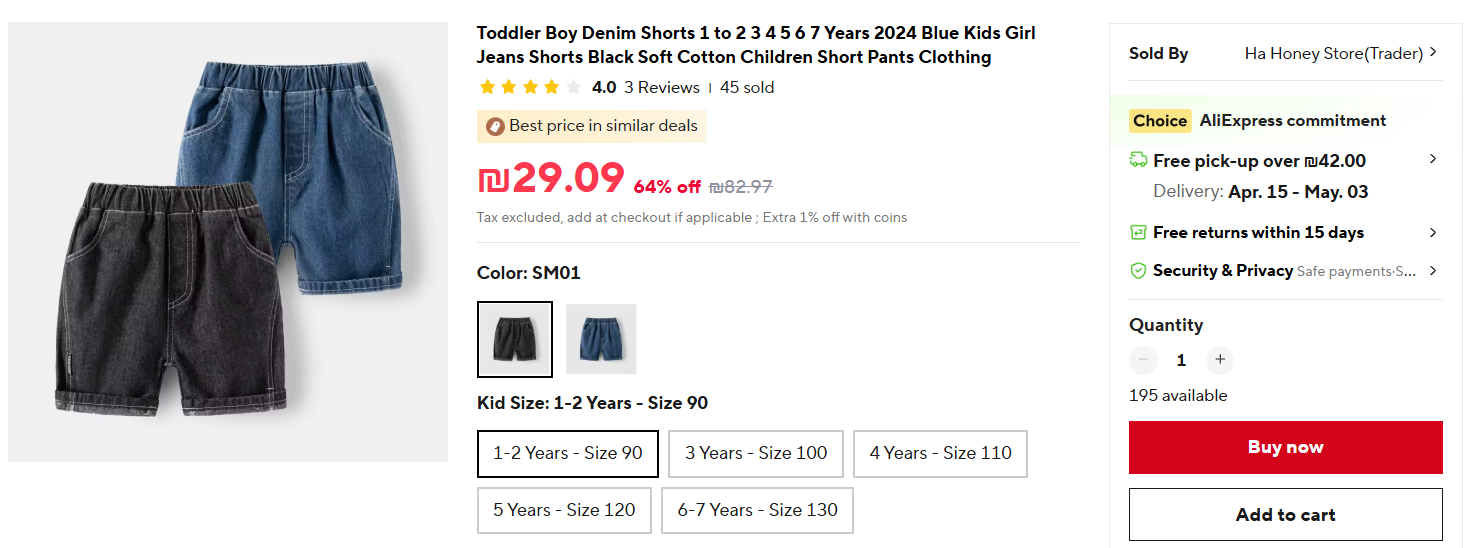The height and width of the screenshot is (548, 1473).
Task: Expand free pick-up delivery details chevron
Action: pyautogui.click(x=1433, y=160)
